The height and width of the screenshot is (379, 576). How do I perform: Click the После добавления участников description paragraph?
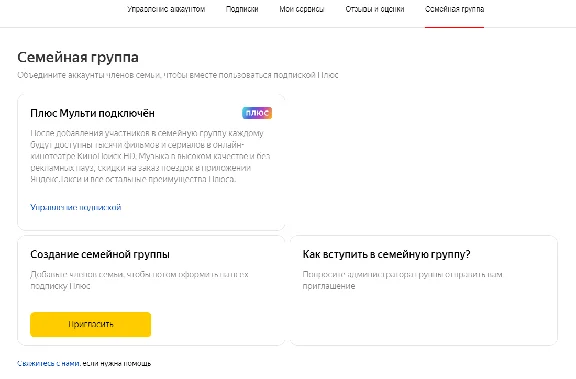(x=151, y=156)
